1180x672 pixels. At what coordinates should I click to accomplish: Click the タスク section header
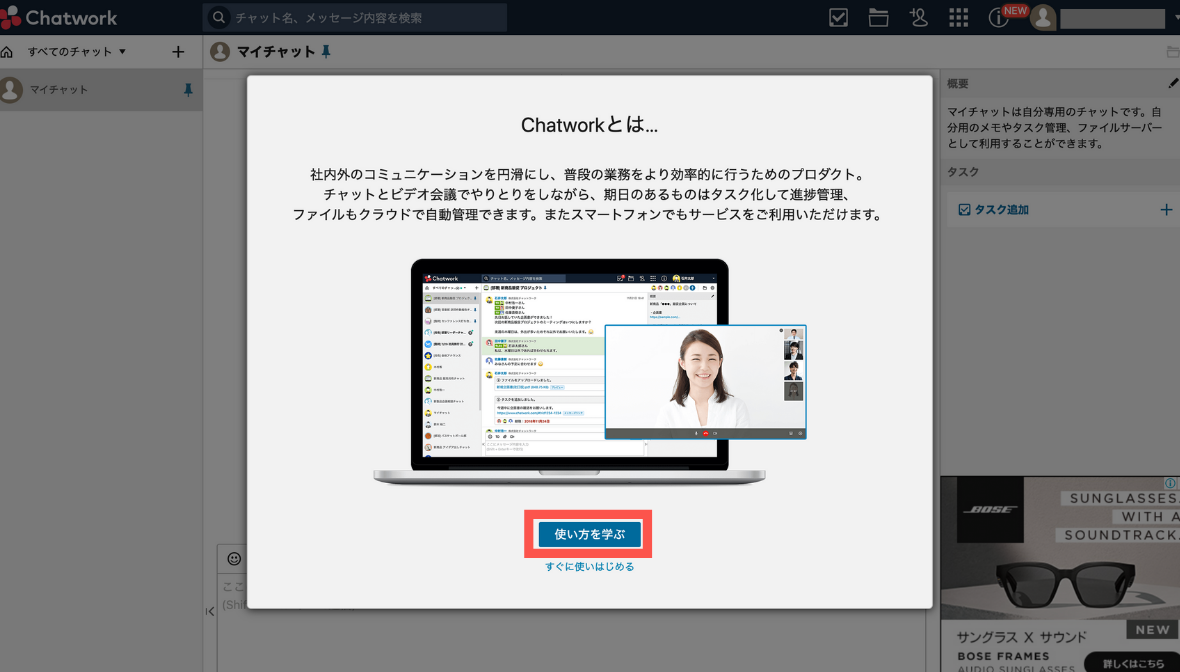(x=1060, y=172)
